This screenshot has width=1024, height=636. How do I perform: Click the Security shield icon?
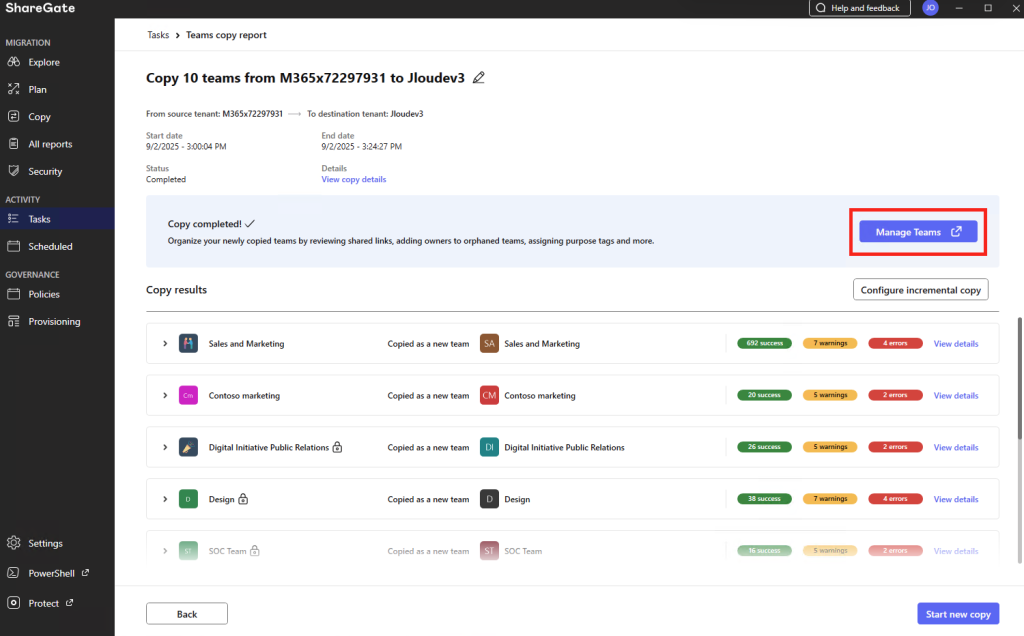tap(14, 171)
